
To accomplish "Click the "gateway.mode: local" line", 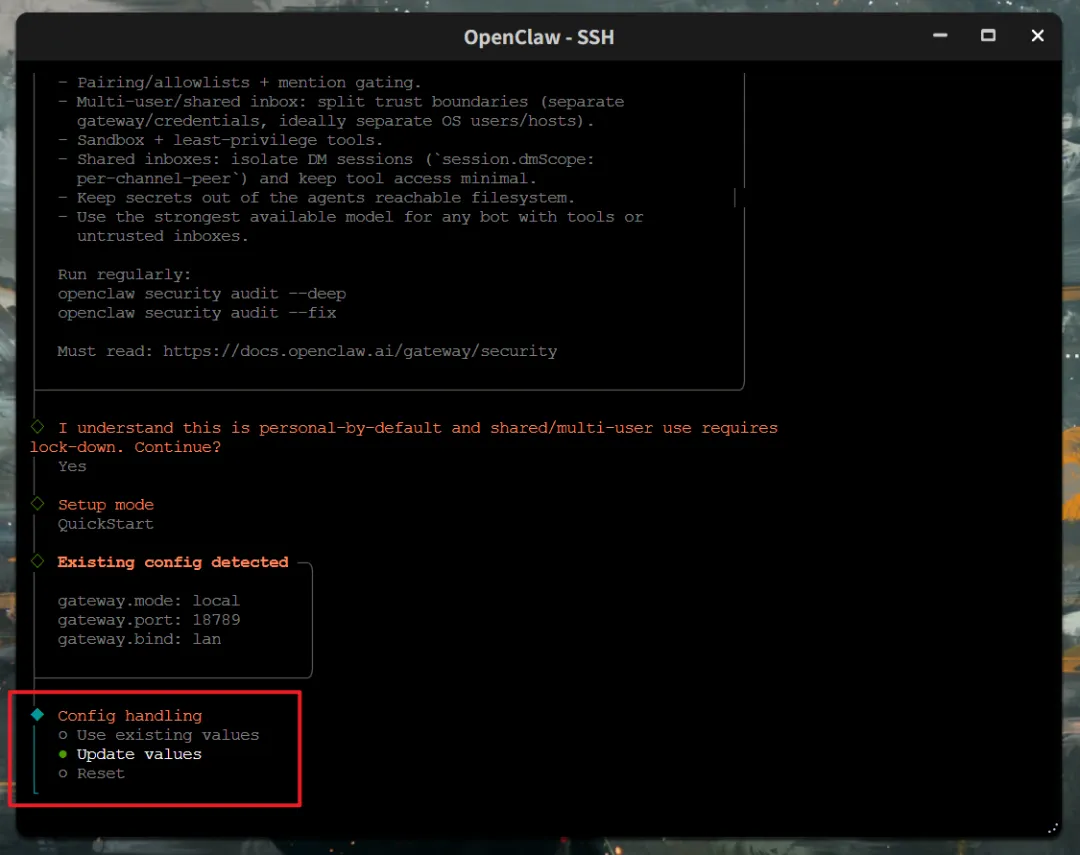I will pyautogui.click(x=149, y=601).
